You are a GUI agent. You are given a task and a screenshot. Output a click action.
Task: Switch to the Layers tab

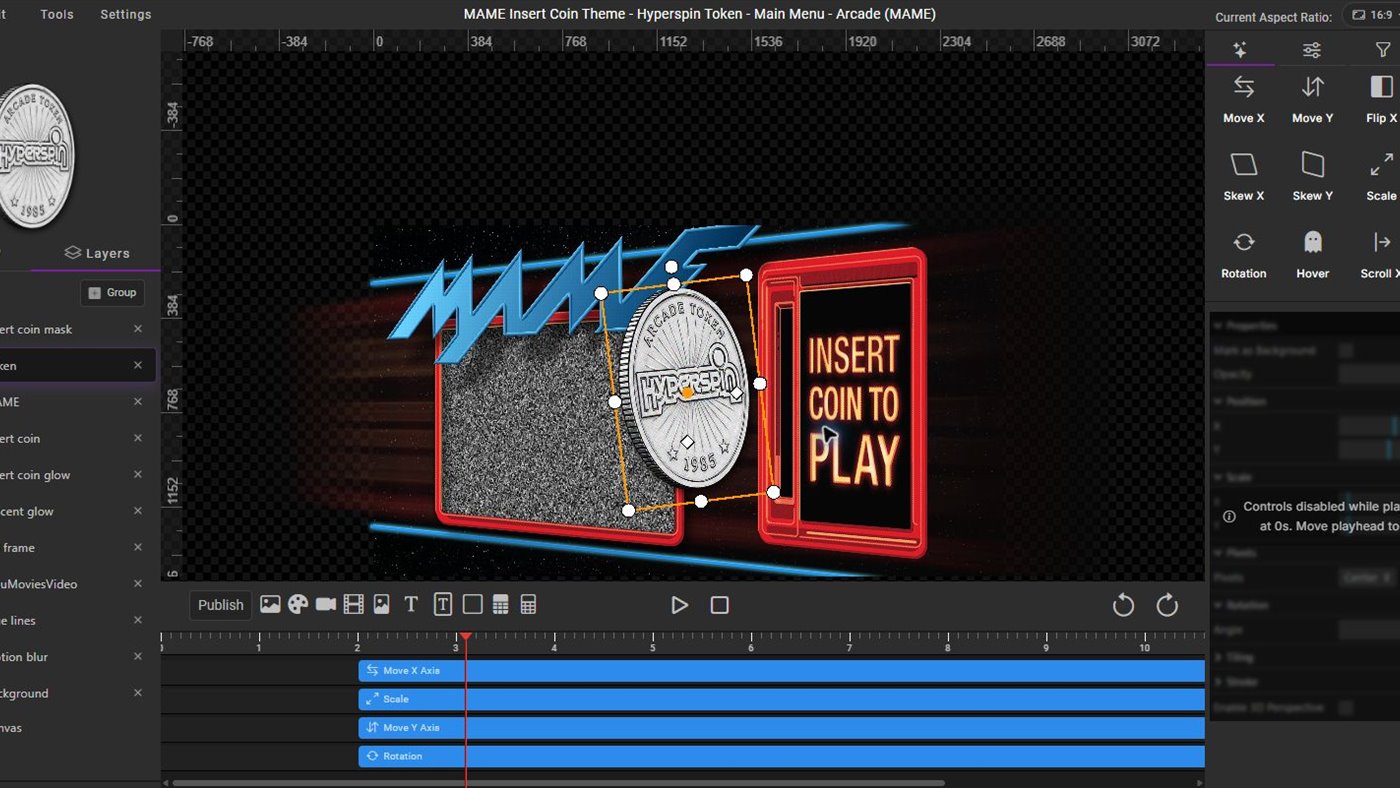[97, 253]
